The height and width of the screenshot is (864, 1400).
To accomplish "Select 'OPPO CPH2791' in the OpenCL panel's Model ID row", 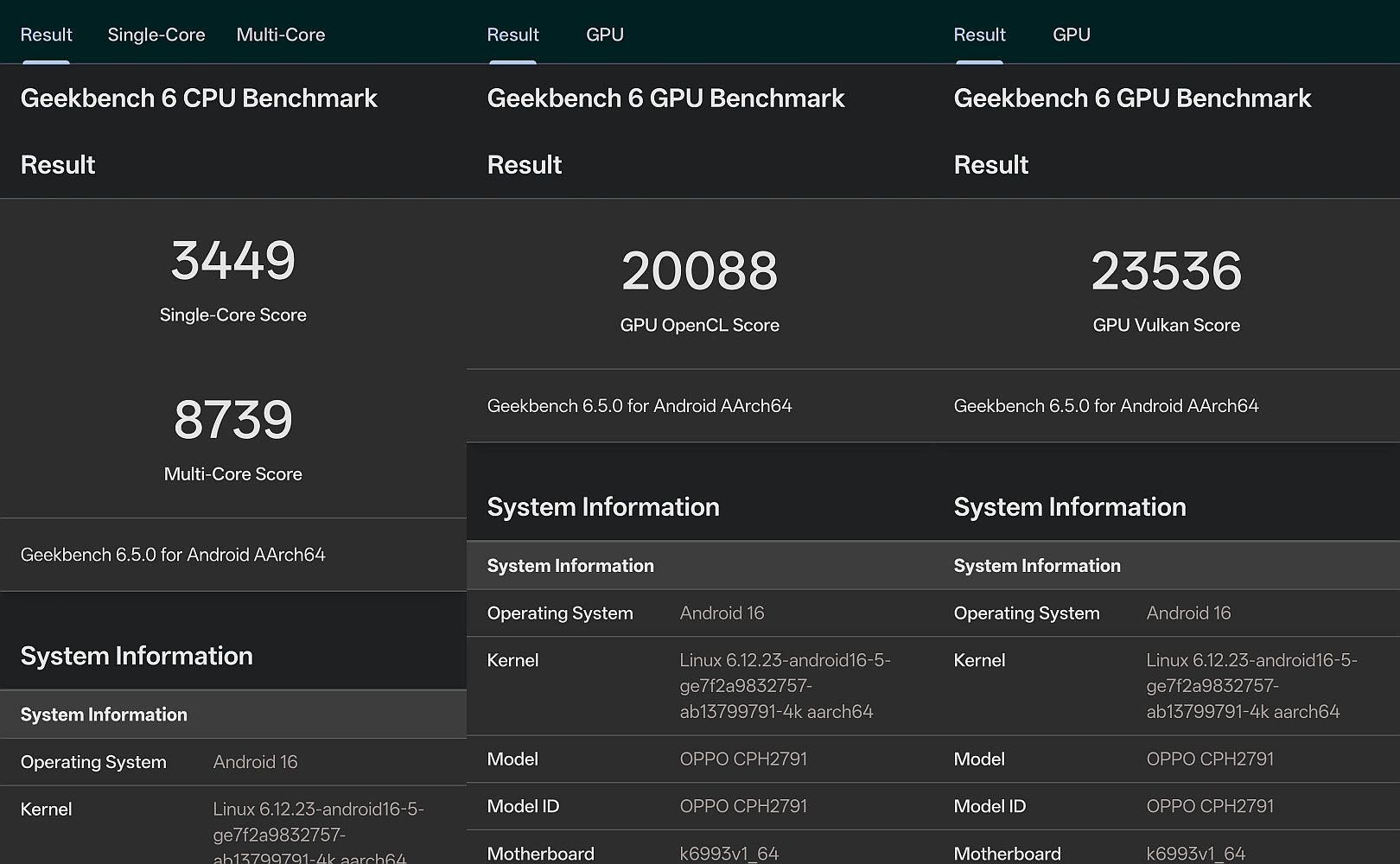I will pos(743,806).
